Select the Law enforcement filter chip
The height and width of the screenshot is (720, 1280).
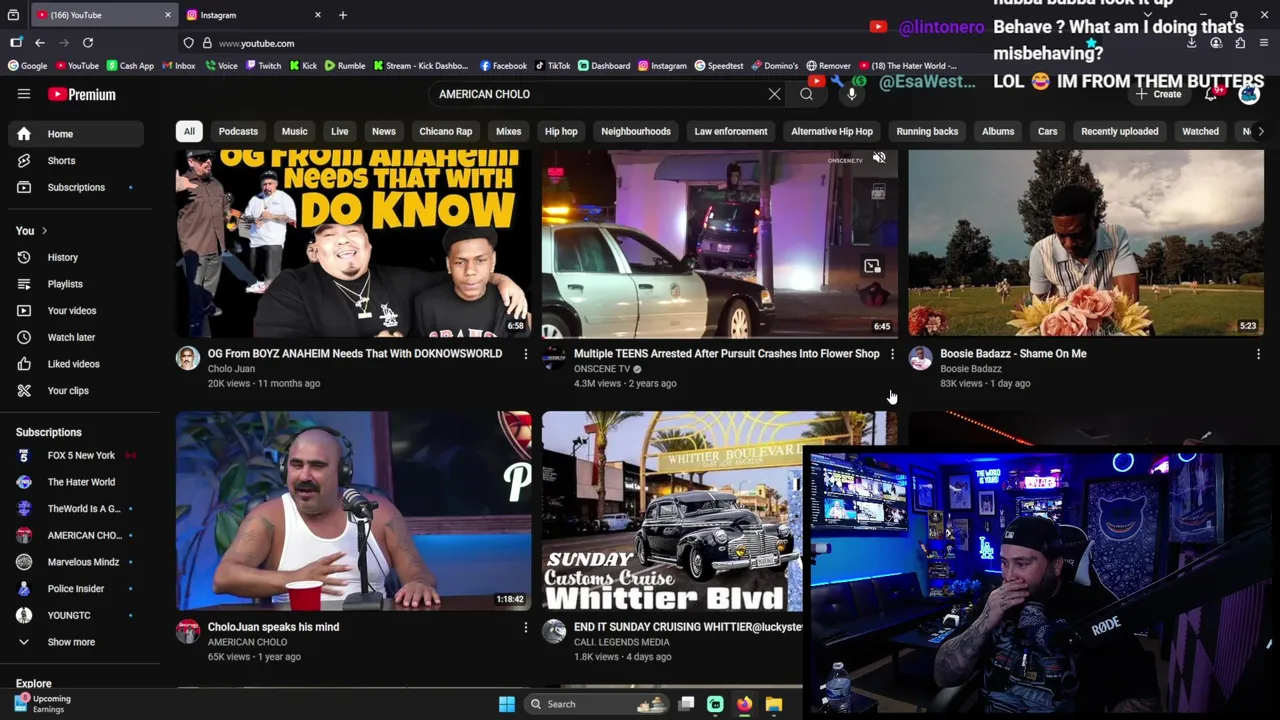click(731, 131)
